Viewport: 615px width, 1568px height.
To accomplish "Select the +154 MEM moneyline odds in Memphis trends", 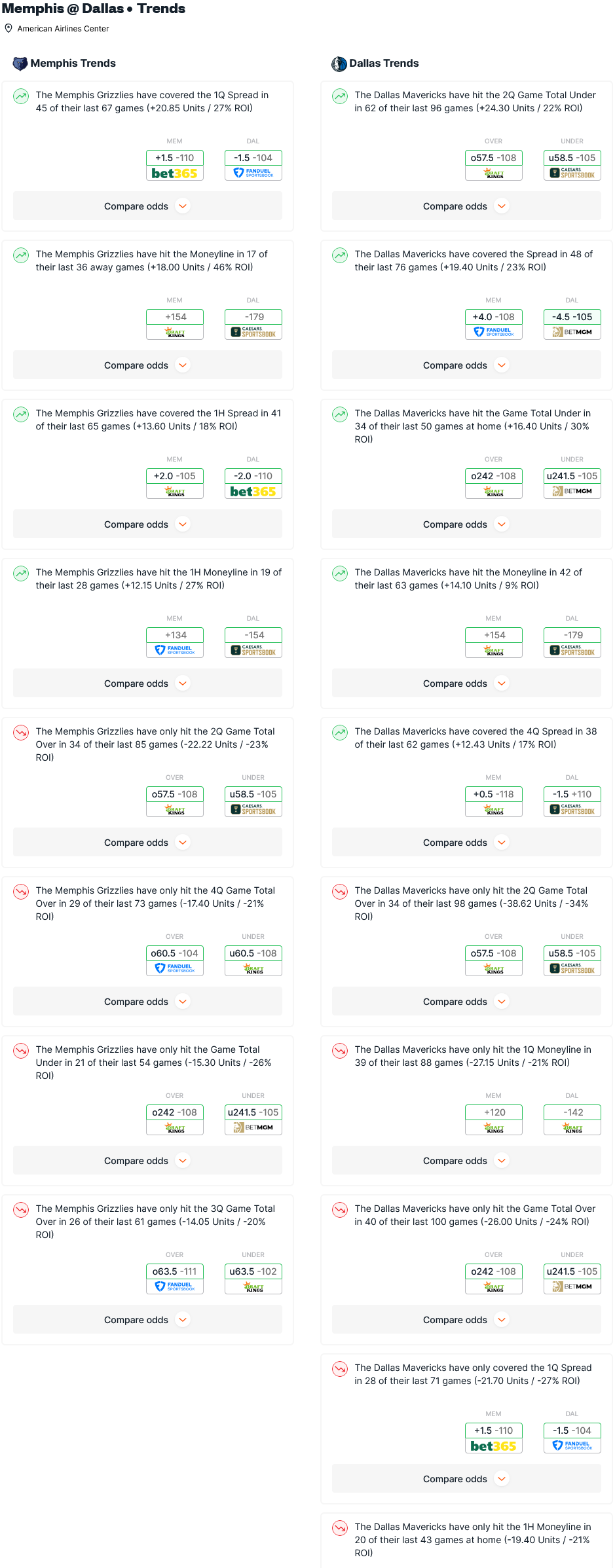I will (x=174, y=317).
